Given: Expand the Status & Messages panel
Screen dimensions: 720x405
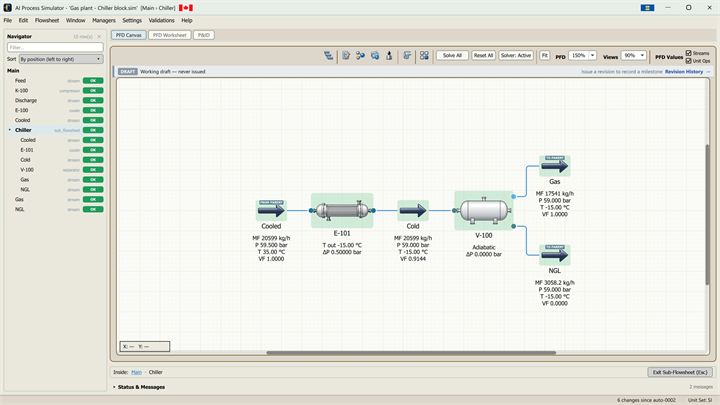Looking at the screenshot, I should [x=114, y=387].
